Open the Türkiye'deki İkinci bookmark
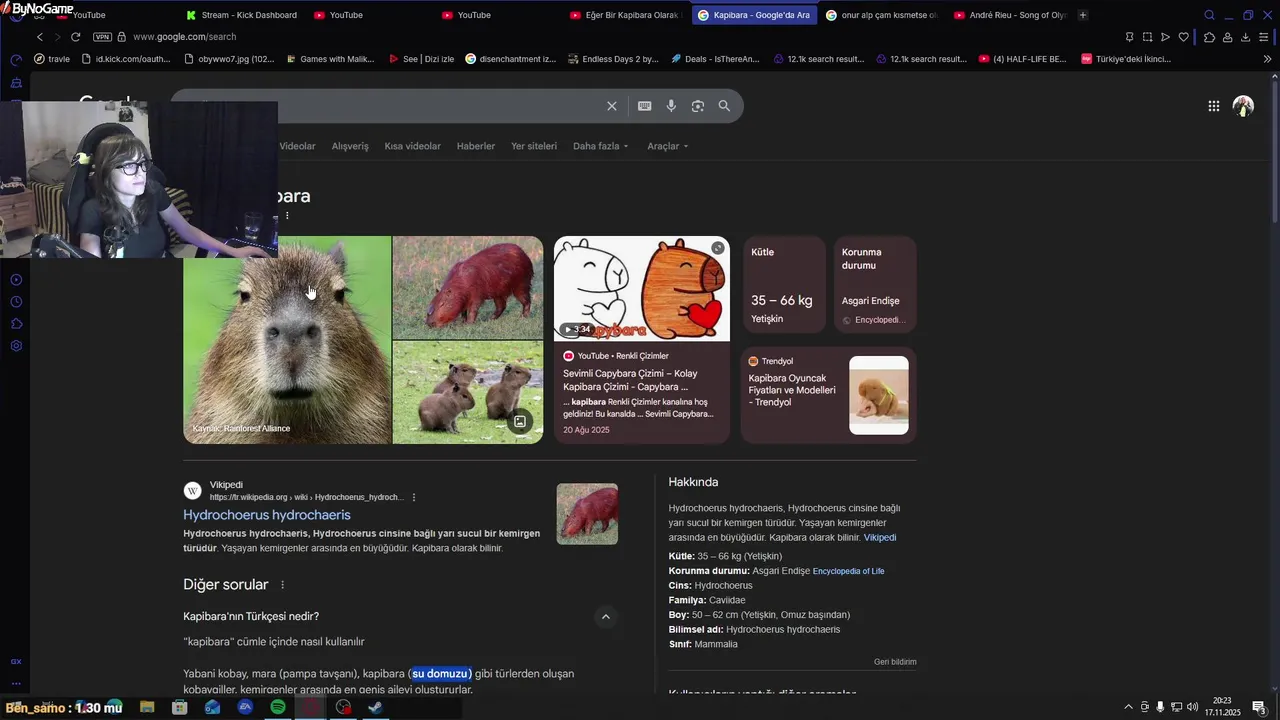 pyautogui.click(x=1125, y=59)
